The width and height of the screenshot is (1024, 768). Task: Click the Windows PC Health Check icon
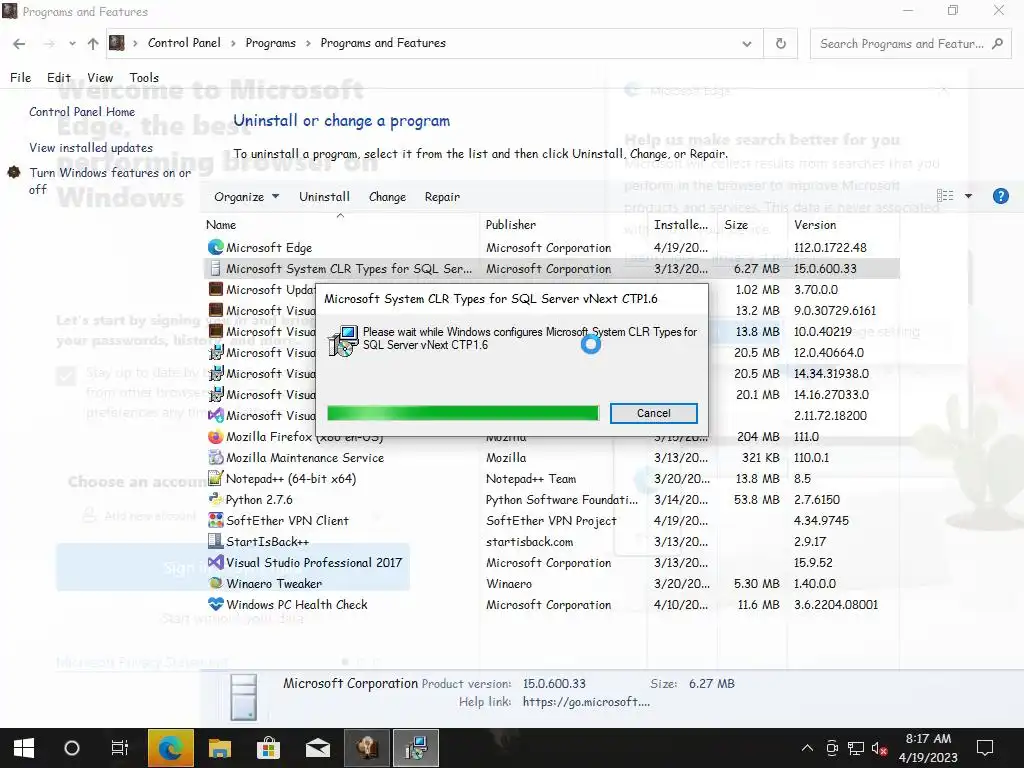tap(216, 604)
